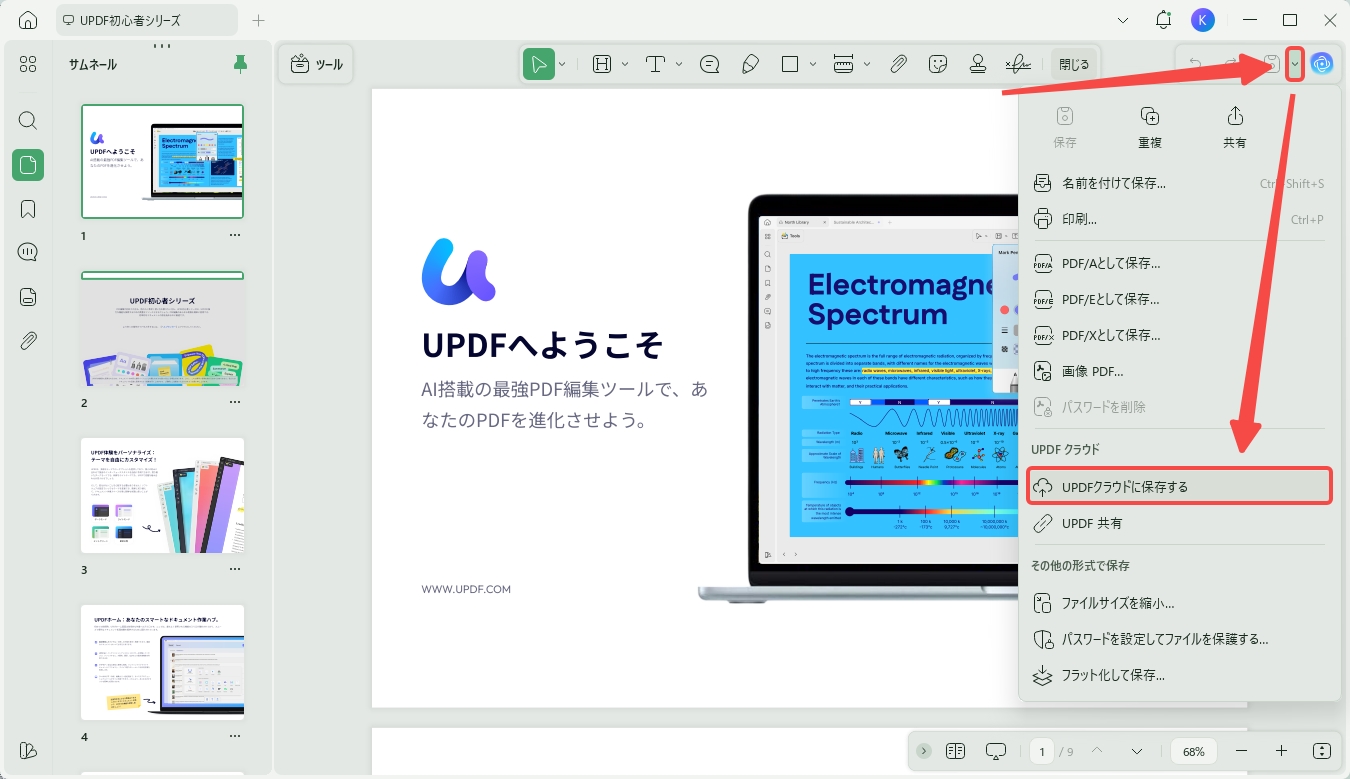1350x779 pixels.
Task: Expand the measure tool dropdown arrow
Action: (867, 64)
